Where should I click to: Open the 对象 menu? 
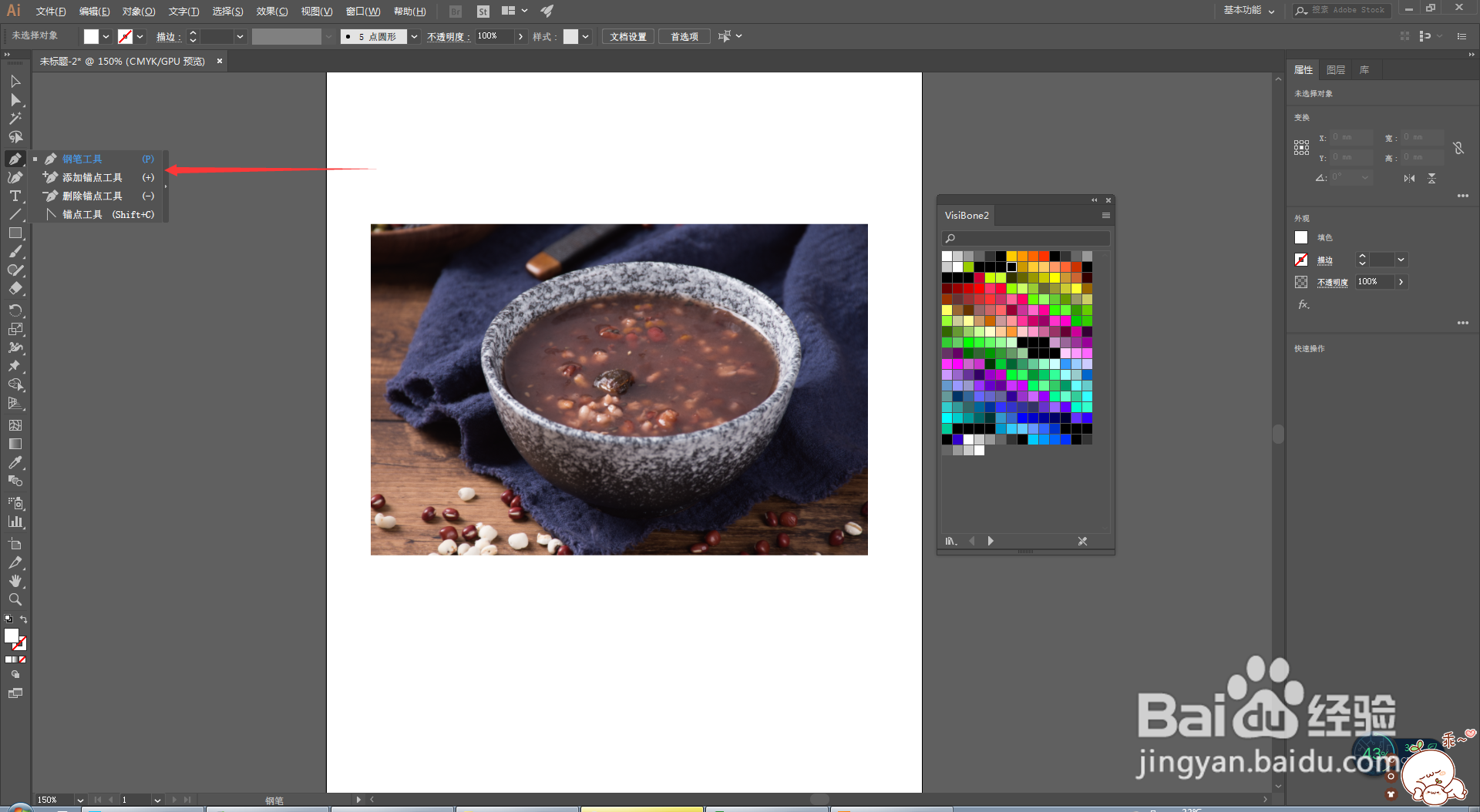point(139,12)
